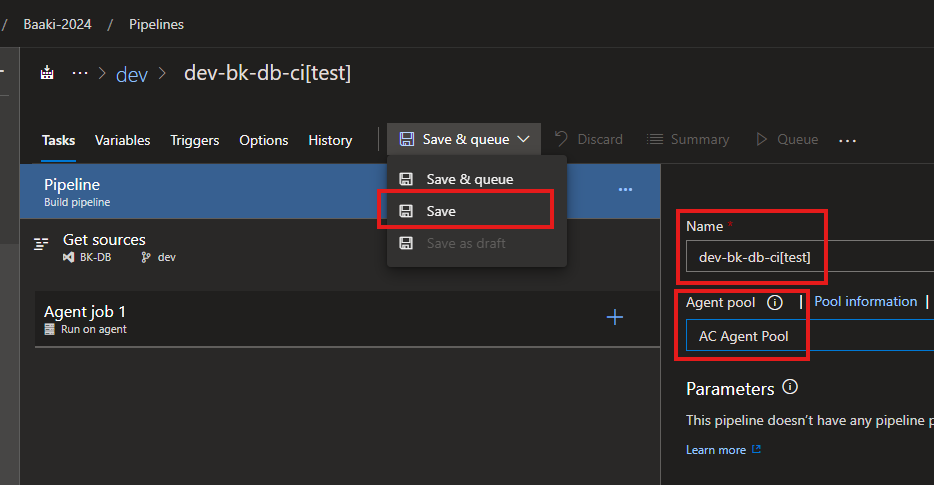Switch to the Tasks tab
Image resolution: width=934 pixels, height=485 pixels.
58,140
